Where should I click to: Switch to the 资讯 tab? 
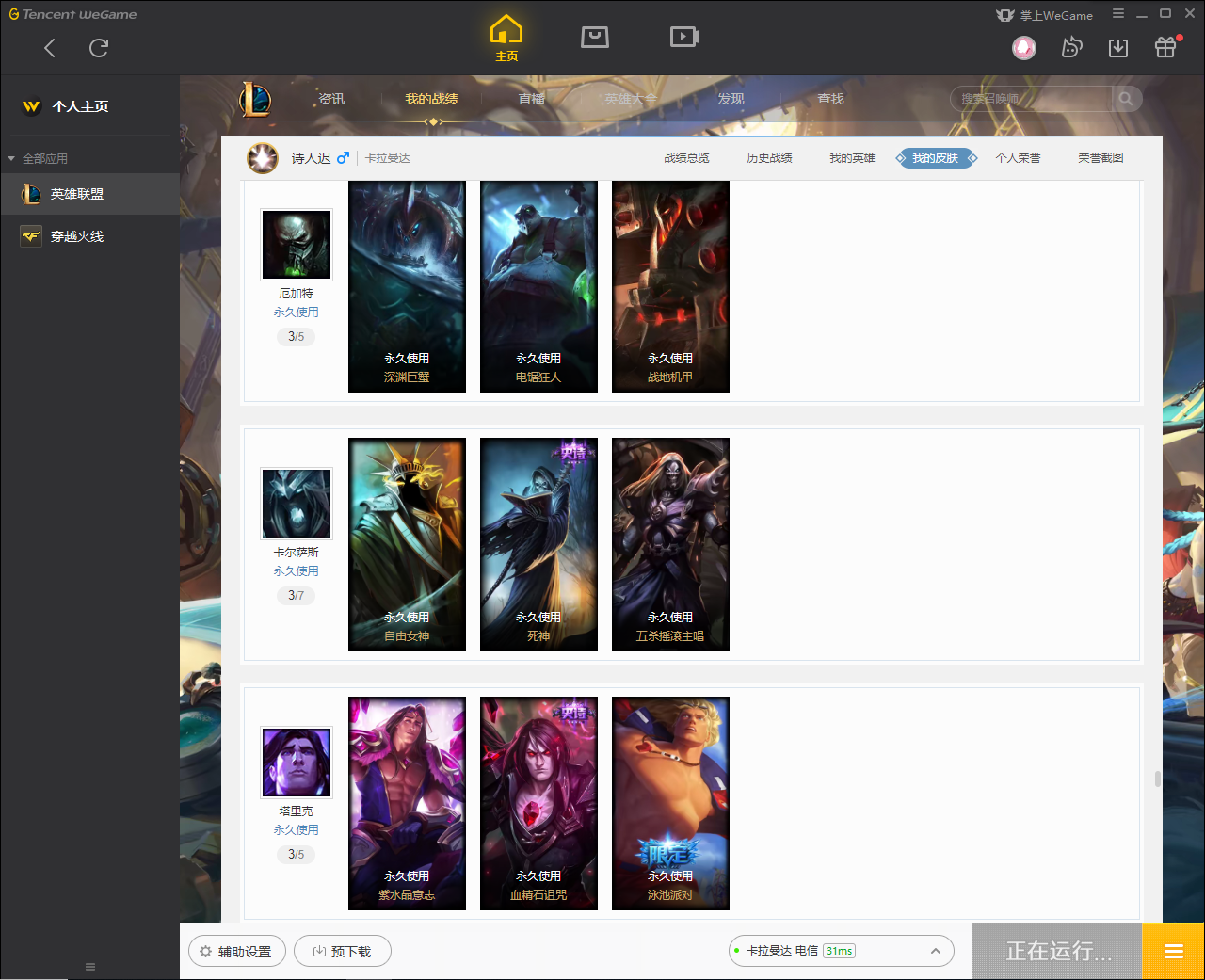pyautogui.click(x=331, y=99)
